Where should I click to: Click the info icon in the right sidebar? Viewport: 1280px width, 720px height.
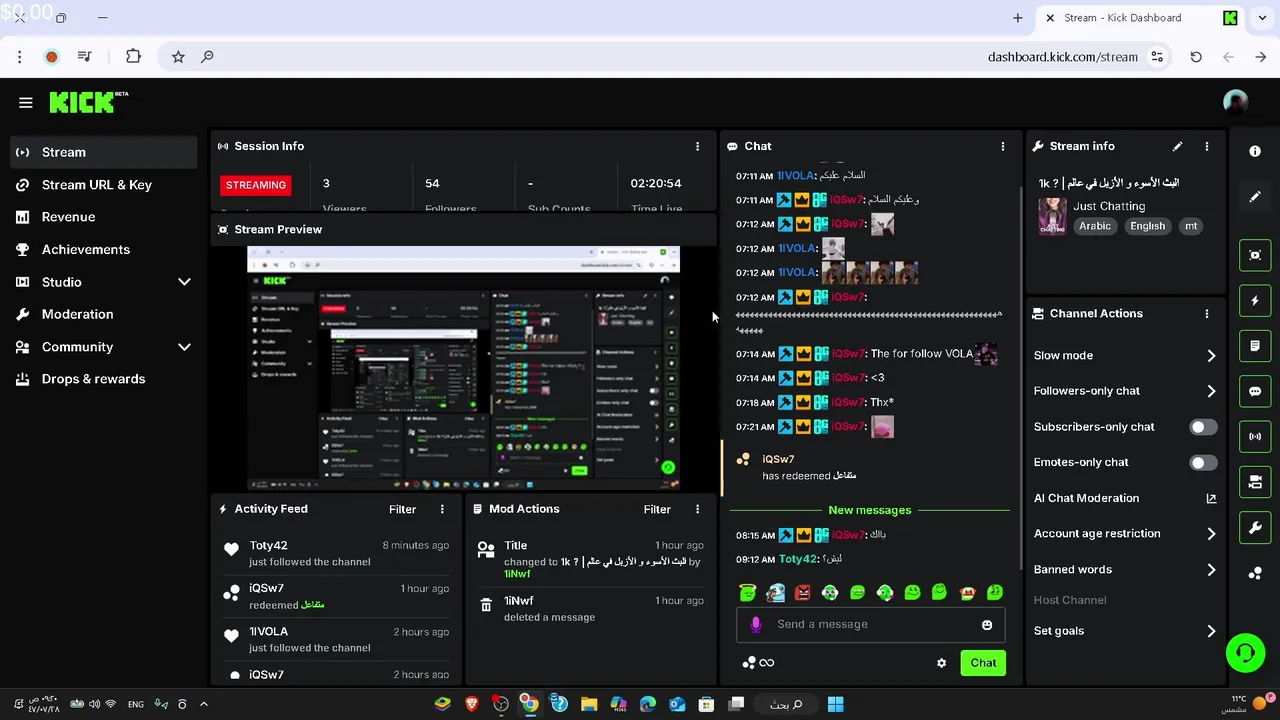click(x=1255, y=151)
